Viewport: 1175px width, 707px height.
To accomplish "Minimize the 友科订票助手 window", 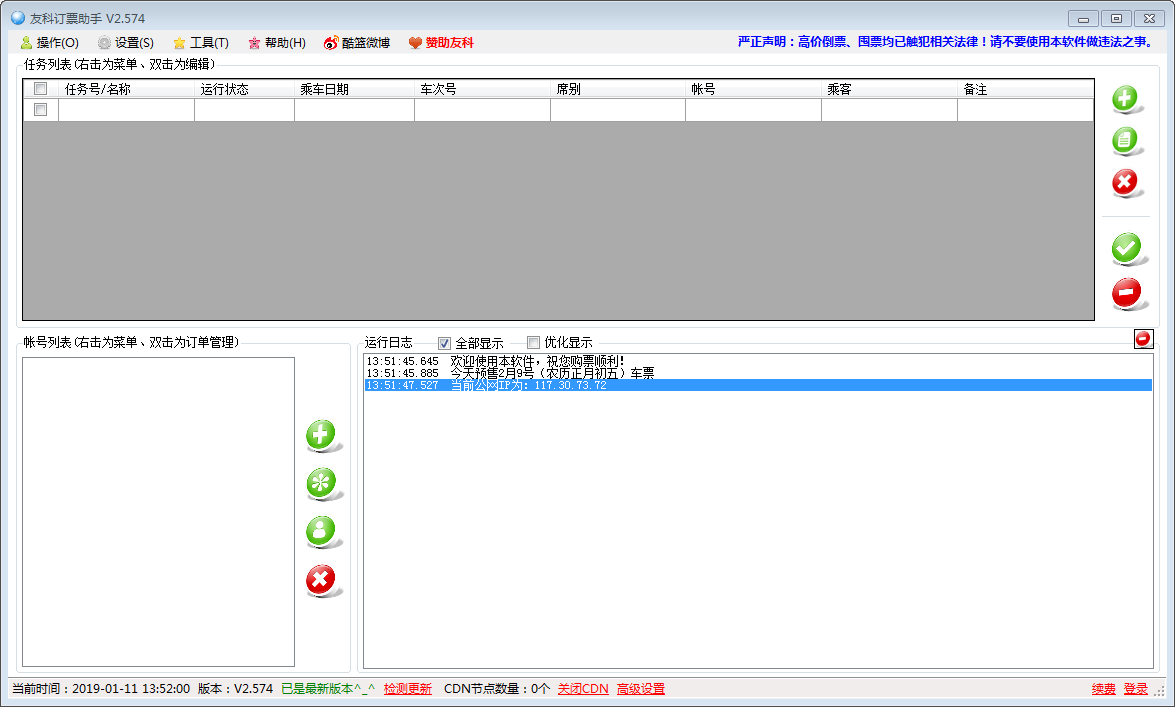I will coord(1083,19).
